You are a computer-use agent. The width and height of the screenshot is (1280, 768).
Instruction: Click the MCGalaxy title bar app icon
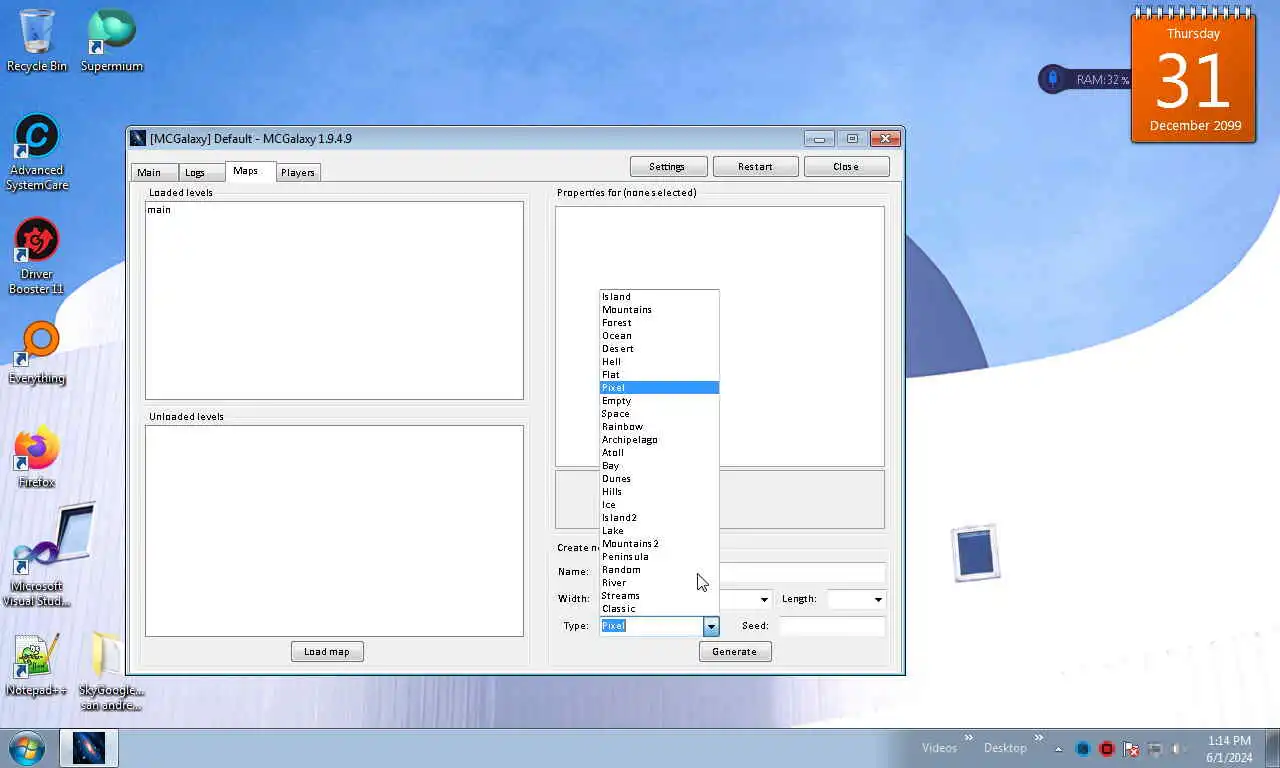click(x=139, y=138)
